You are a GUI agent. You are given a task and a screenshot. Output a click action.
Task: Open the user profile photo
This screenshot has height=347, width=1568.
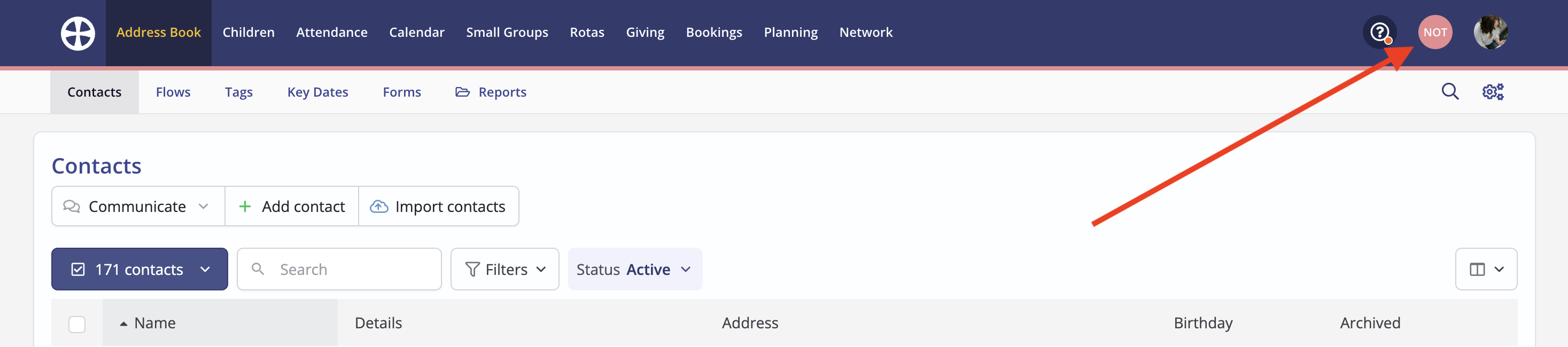(1490, 32)
